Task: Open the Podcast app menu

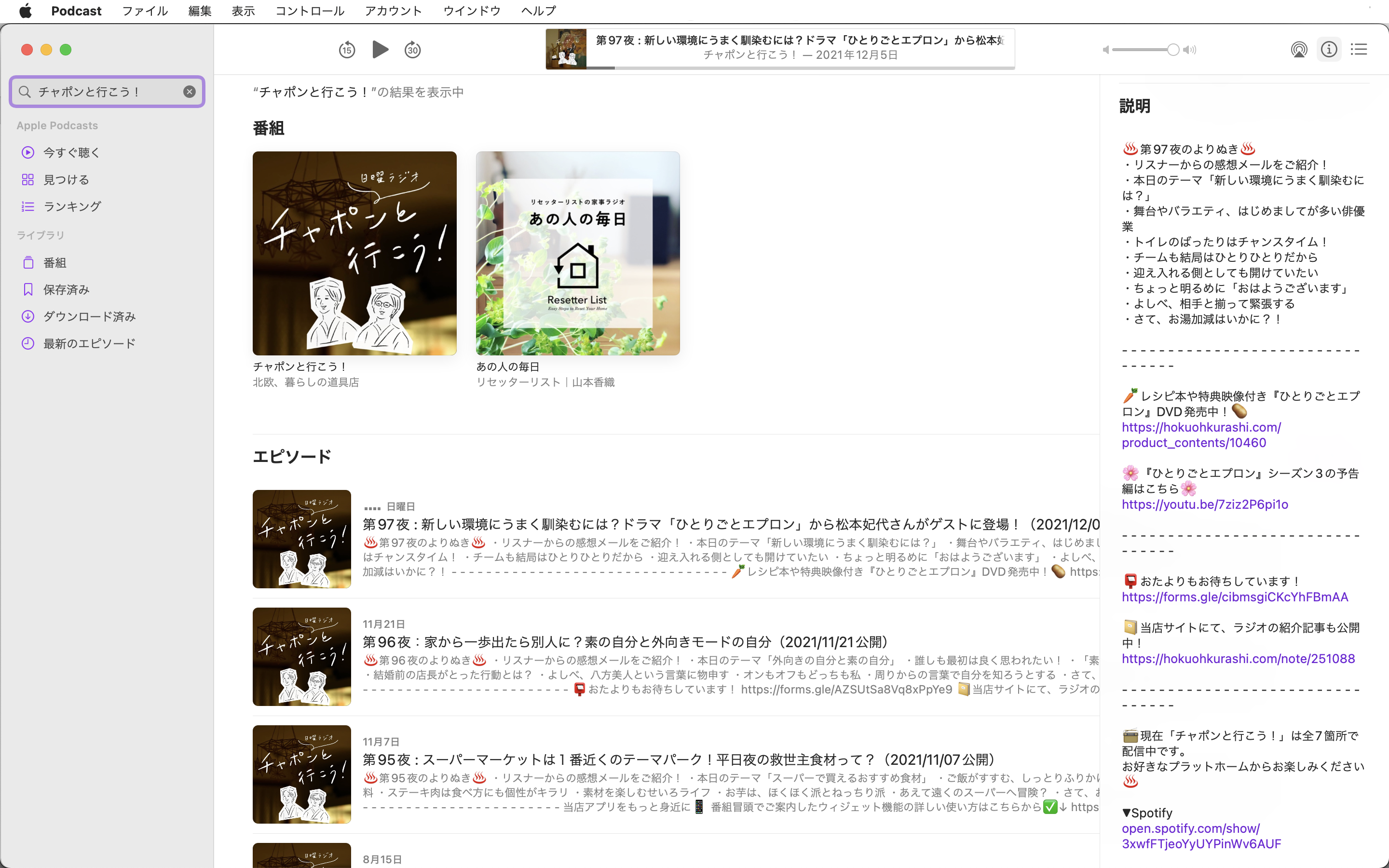Action: (x=76, y=11)
